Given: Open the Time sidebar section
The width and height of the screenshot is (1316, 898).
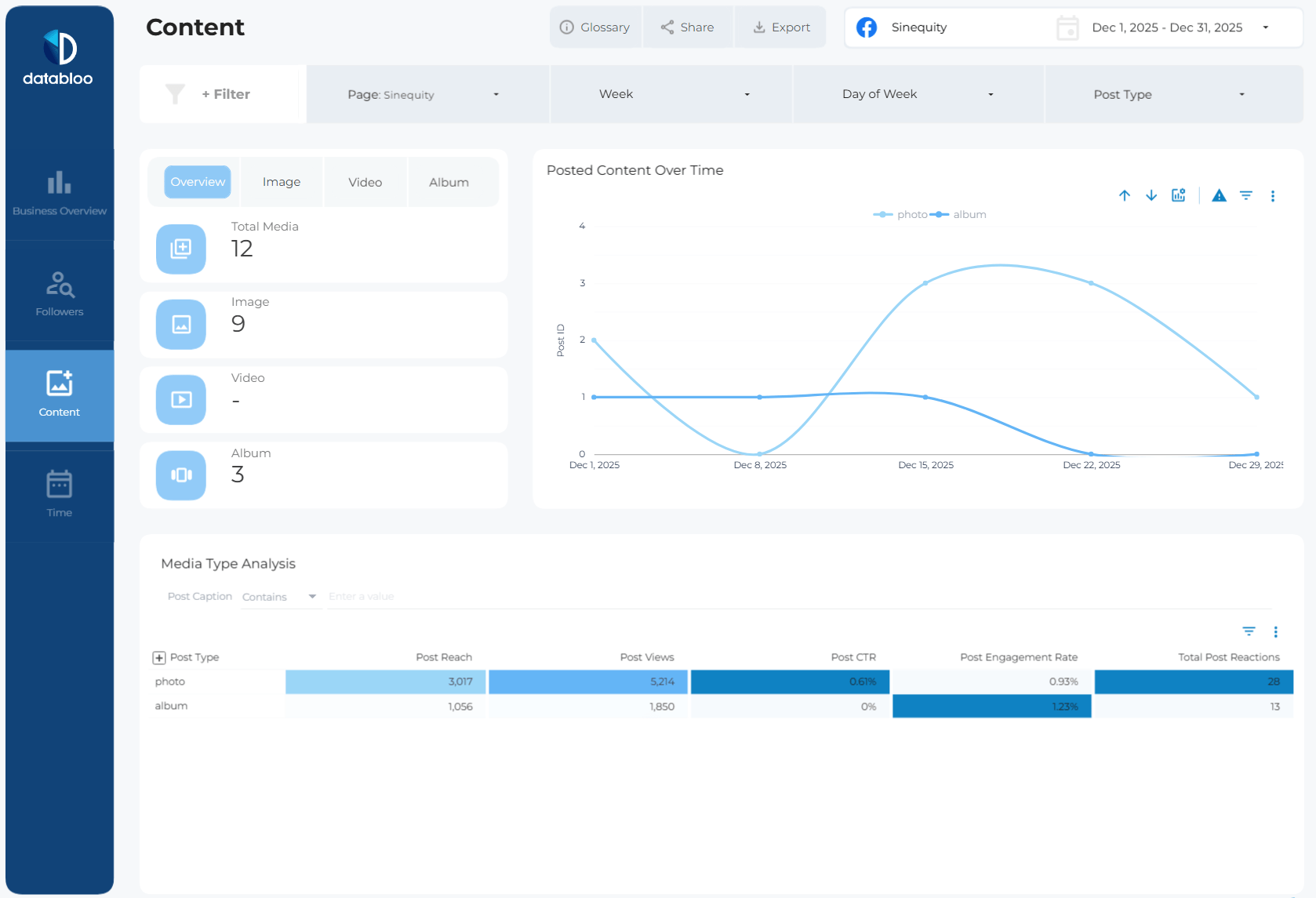Looking at the screenshot, I should click(60, 494).
